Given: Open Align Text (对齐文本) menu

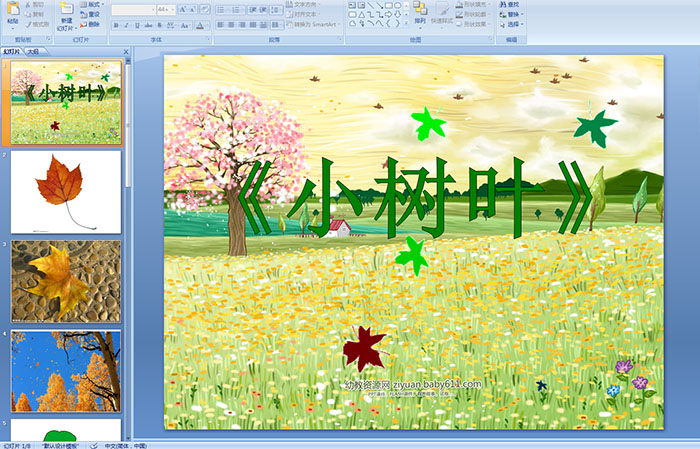Looking at the screenshot, I should tap(304, 14).
